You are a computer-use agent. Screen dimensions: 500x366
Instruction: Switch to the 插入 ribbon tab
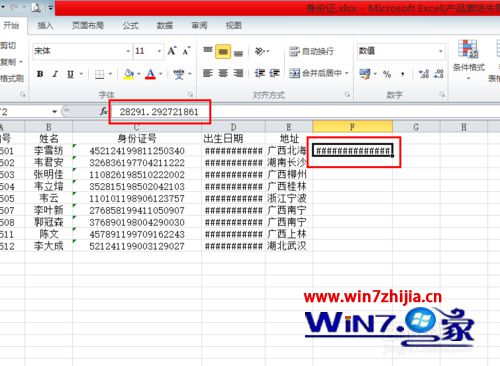[x=45, y=25]
